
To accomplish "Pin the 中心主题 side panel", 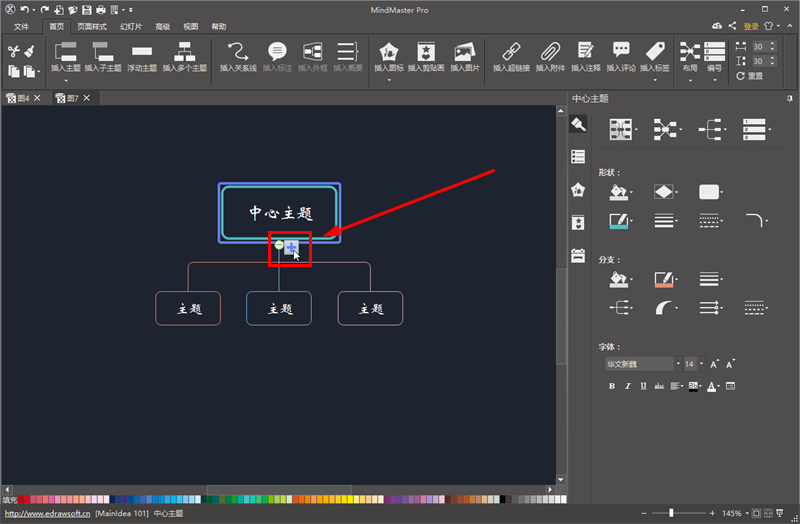I will point(790,98).
